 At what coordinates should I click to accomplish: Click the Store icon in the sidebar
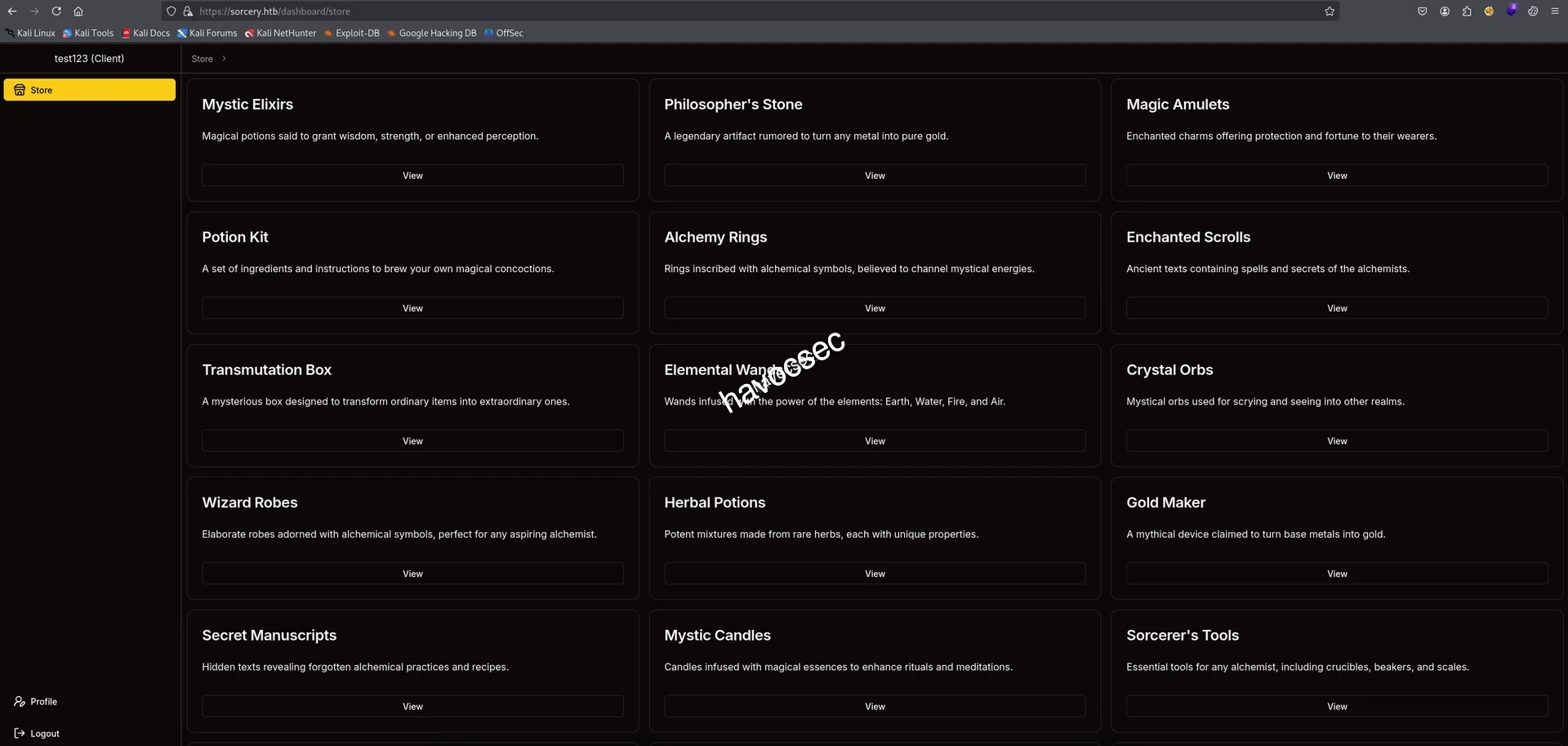coord(20,90)
